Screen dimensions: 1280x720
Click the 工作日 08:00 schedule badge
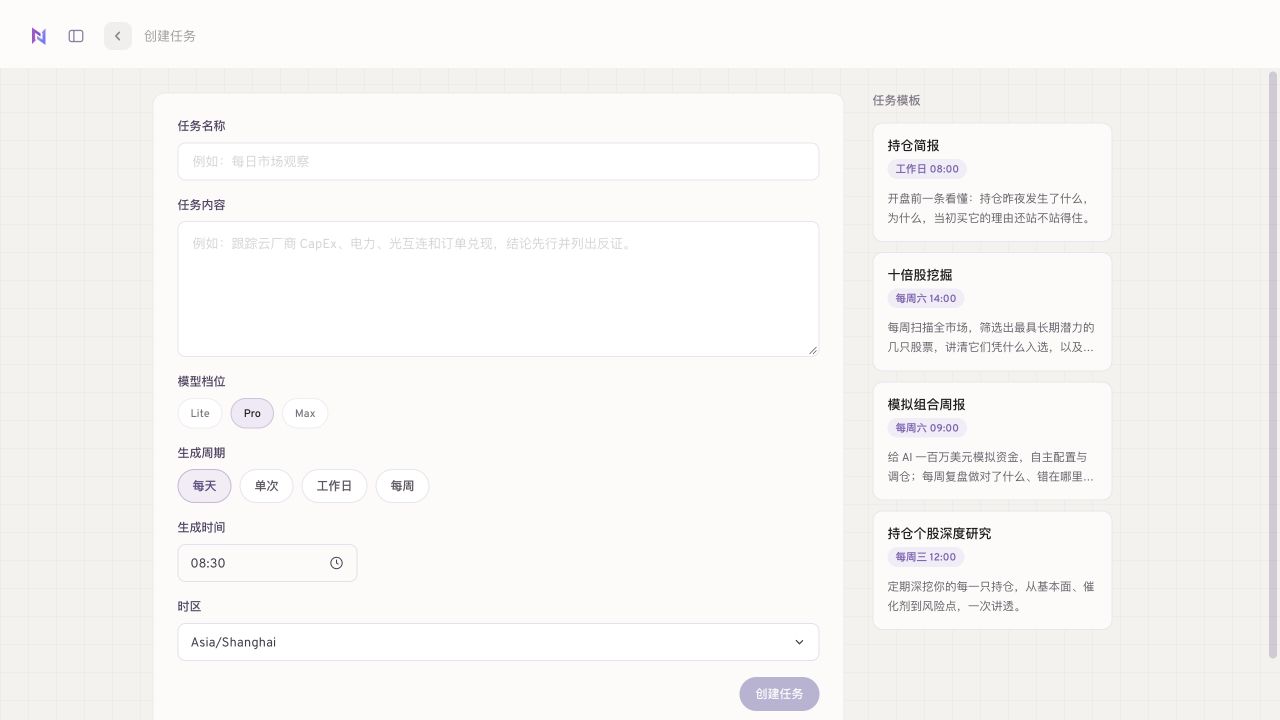[927, 169]
